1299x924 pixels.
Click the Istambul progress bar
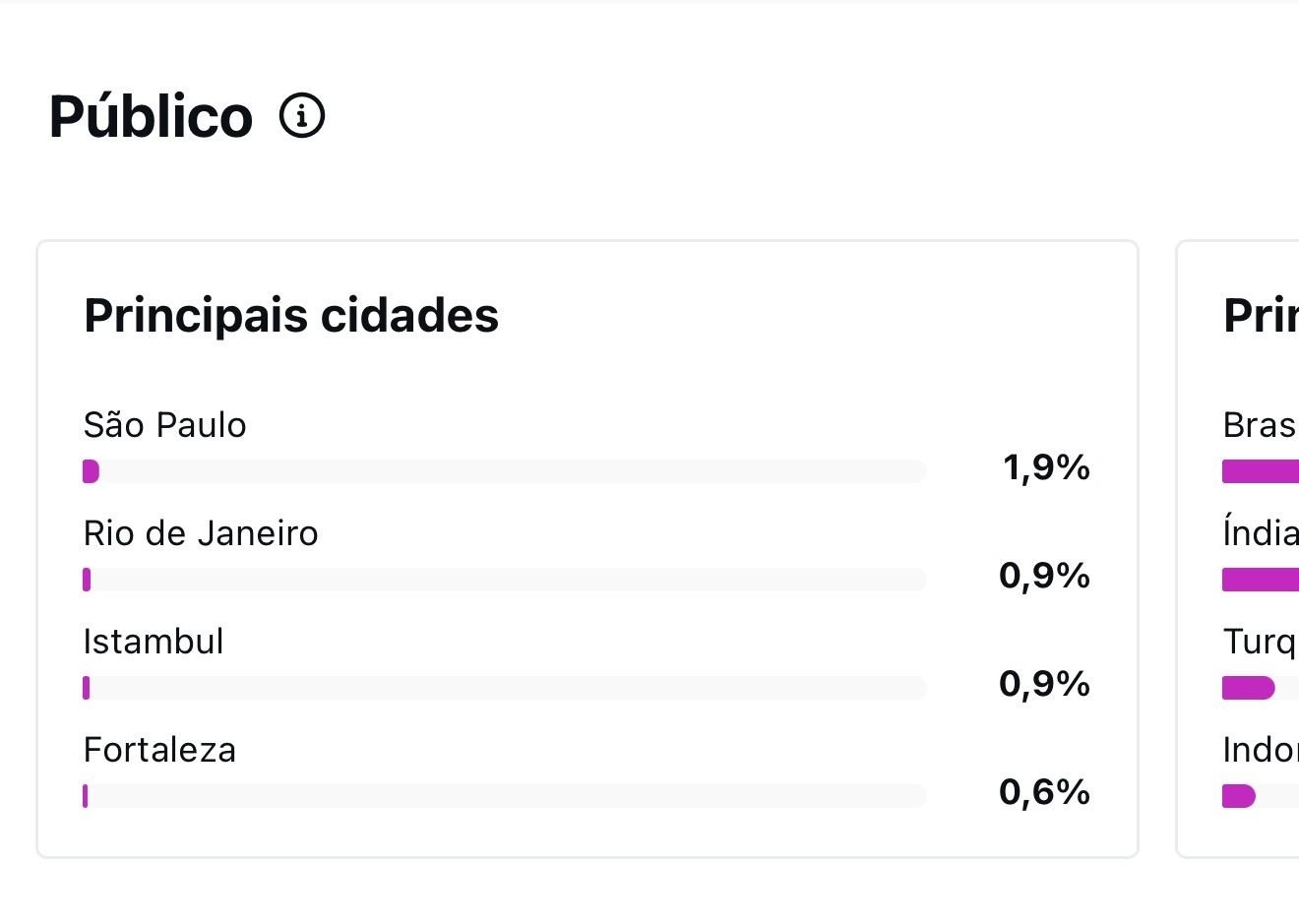point(504,688)
